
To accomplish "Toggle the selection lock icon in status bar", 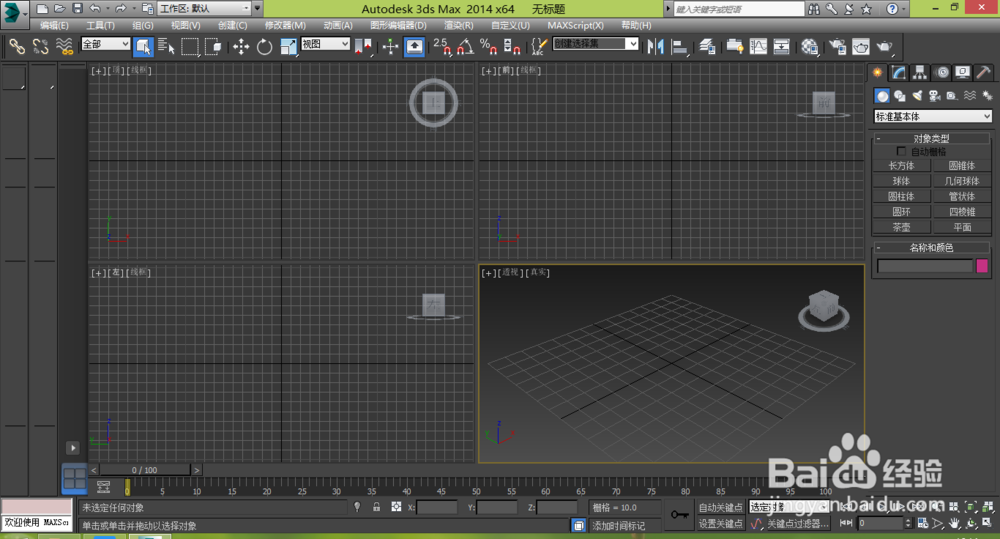I will pyautogui.click(x=376, y=508).
